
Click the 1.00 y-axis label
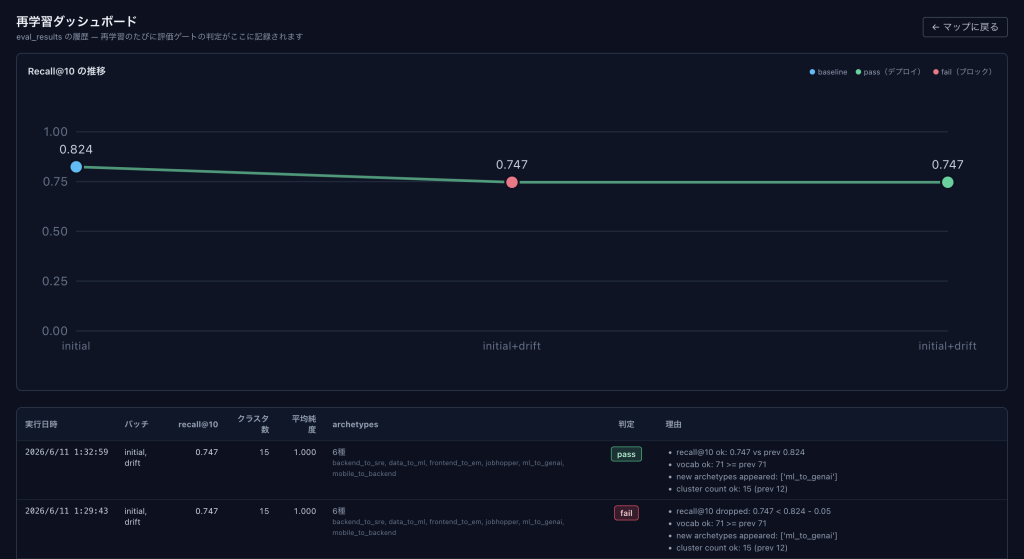tap(56, 132)
